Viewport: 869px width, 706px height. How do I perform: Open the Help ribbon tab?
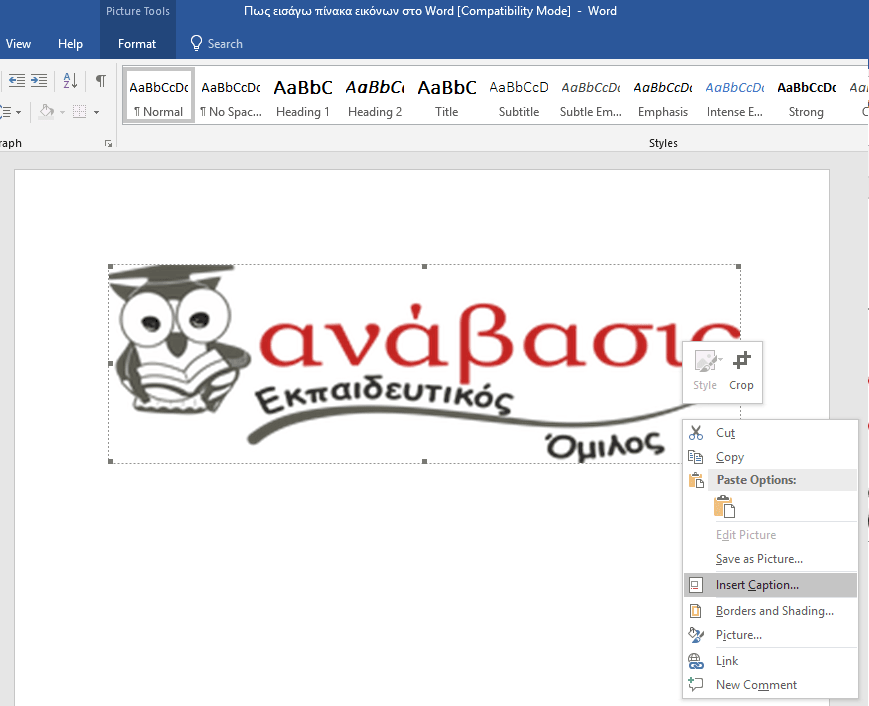click(x=70, y=44)
